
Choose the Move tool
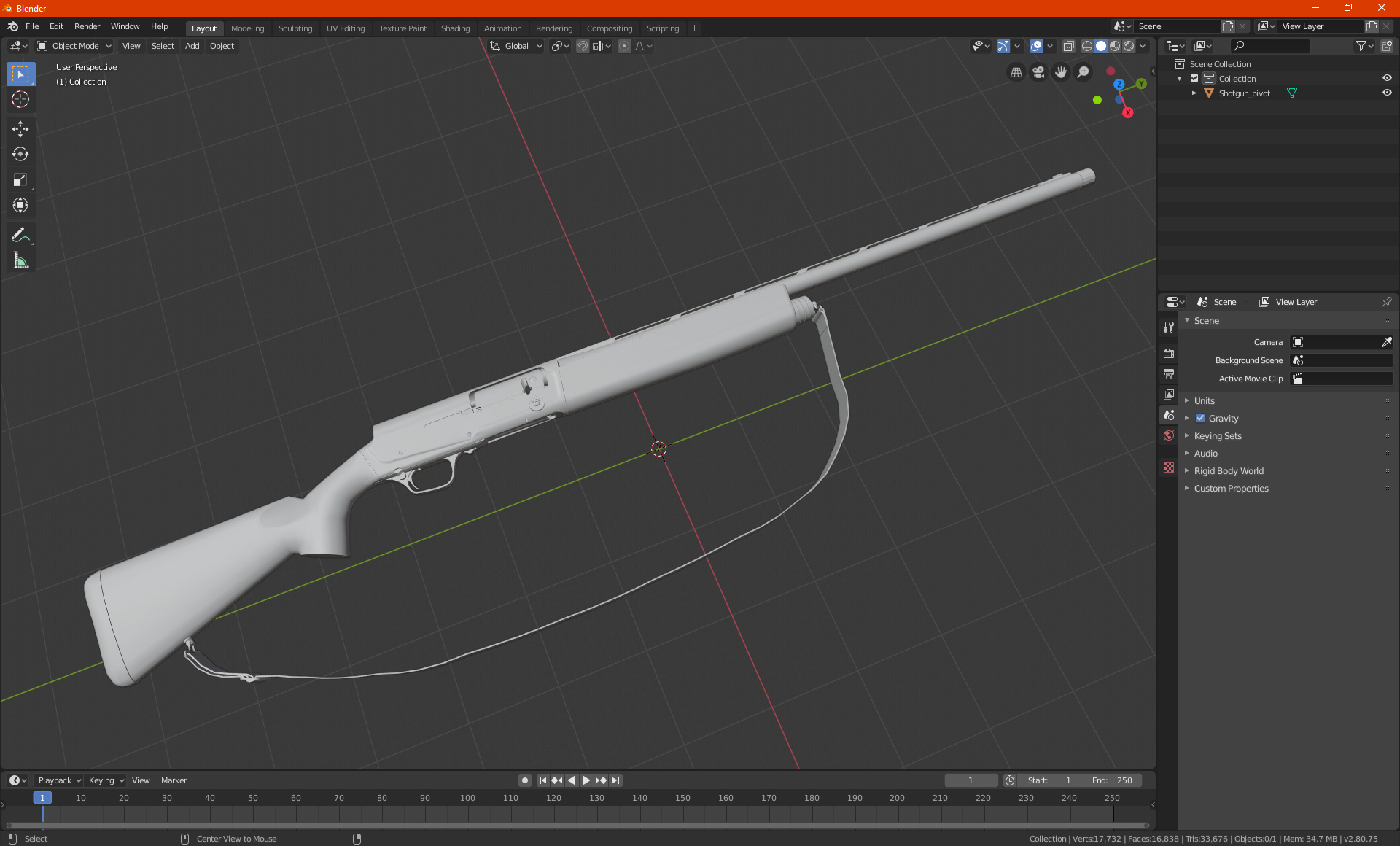(20, 128)
